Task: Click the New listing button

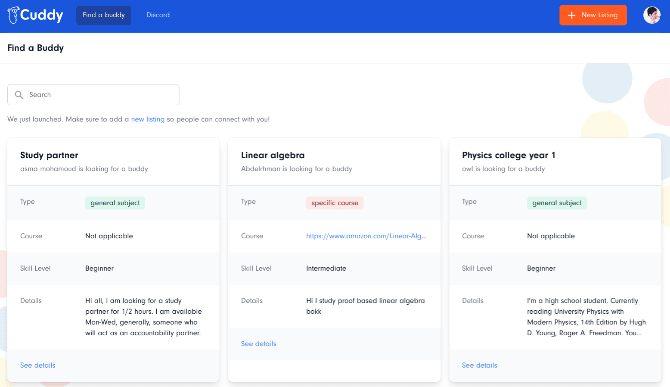Action: [x=593, y=15]
